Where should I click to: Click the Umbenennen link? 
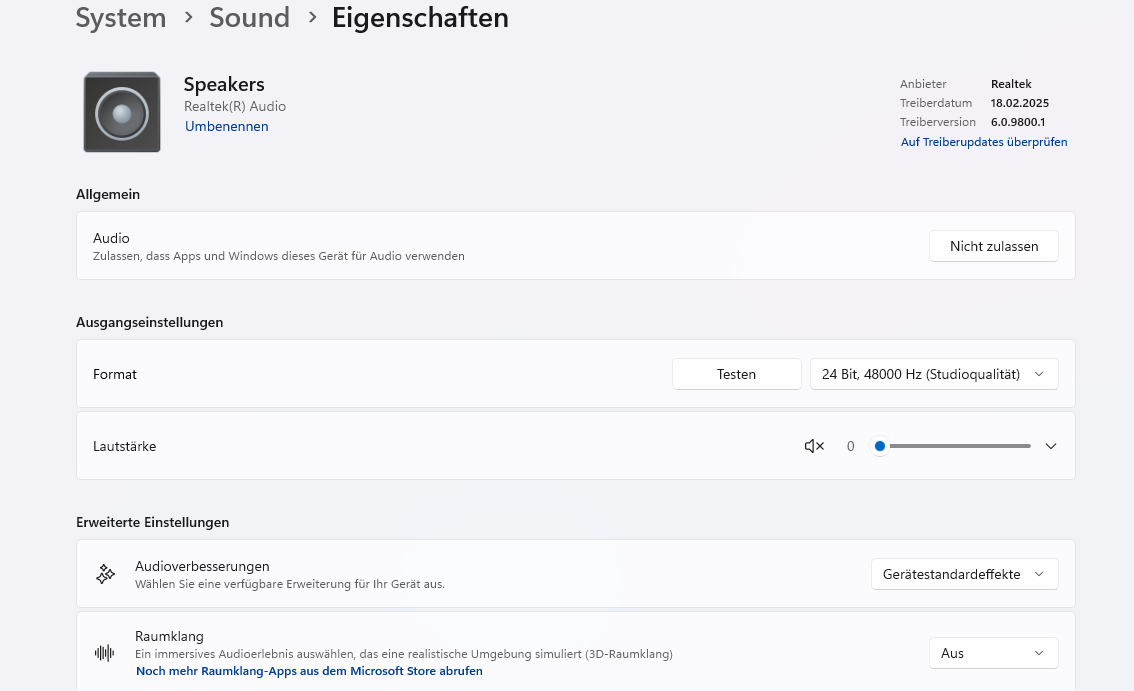click(x=226, y=127)
